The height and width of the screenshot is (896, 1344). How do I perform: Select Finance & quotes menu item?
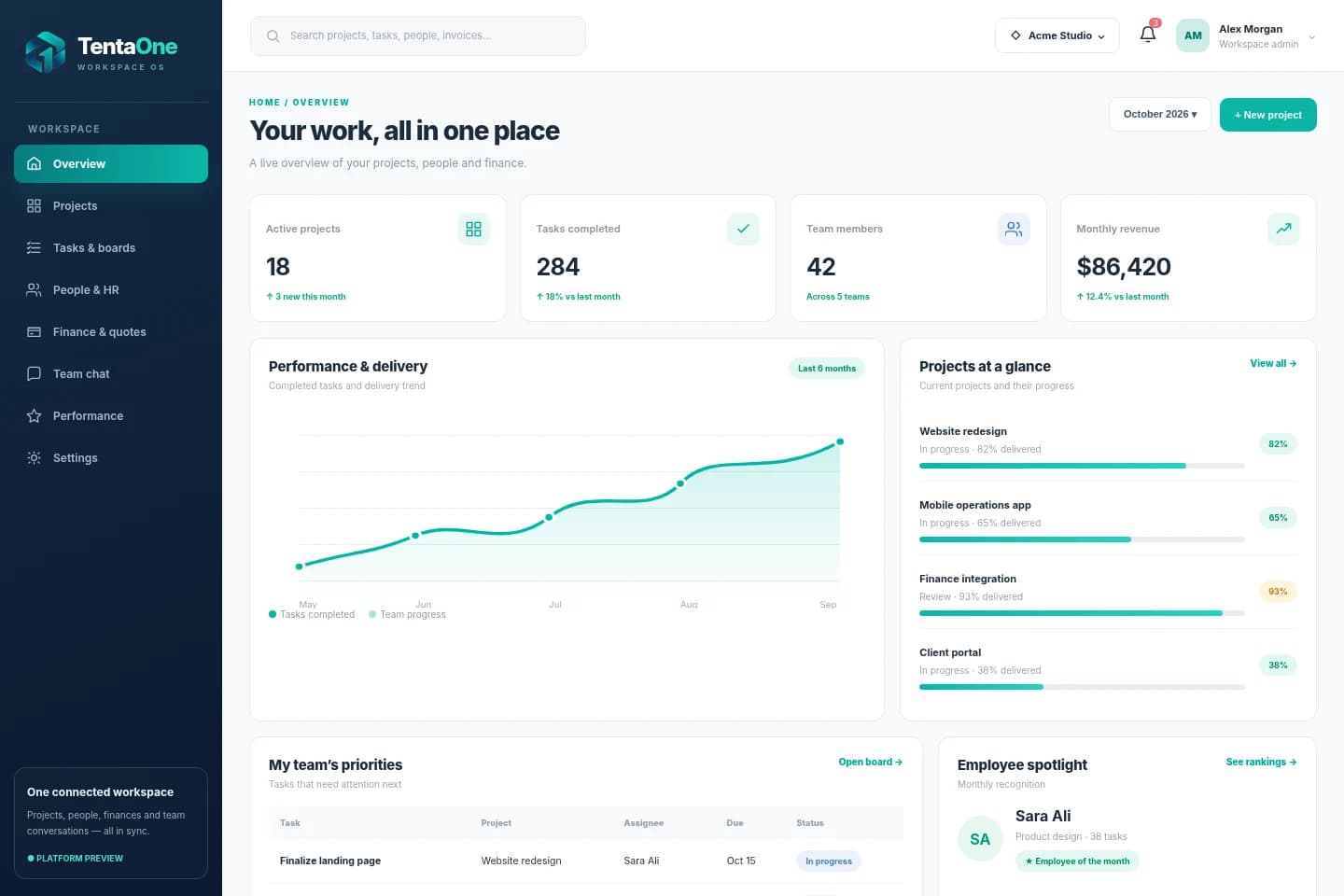(x=111, y=331)
